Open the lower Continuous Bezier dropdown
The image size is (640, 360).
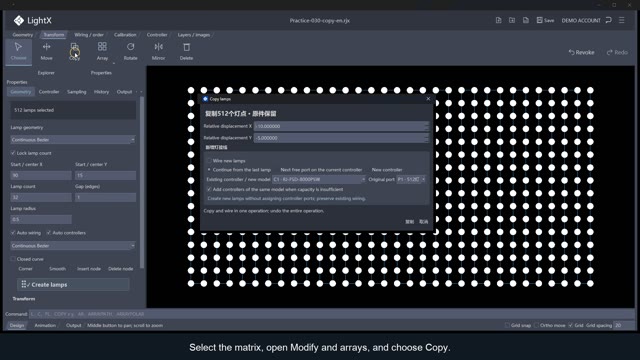[x=73, y=246]
